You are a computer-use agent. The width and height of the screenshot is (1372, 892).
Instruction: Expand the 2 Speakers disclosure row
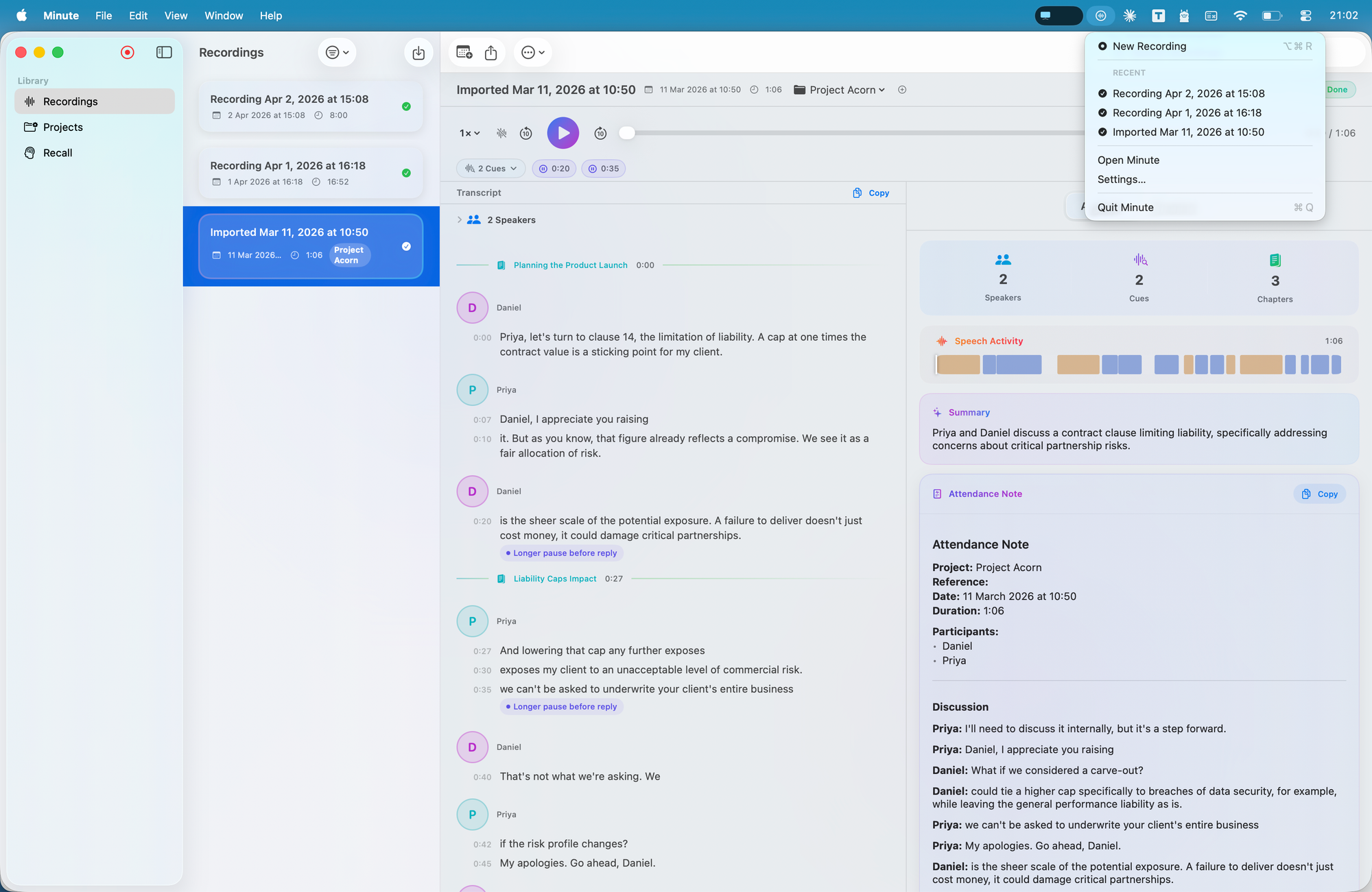(x=460, y=220)
